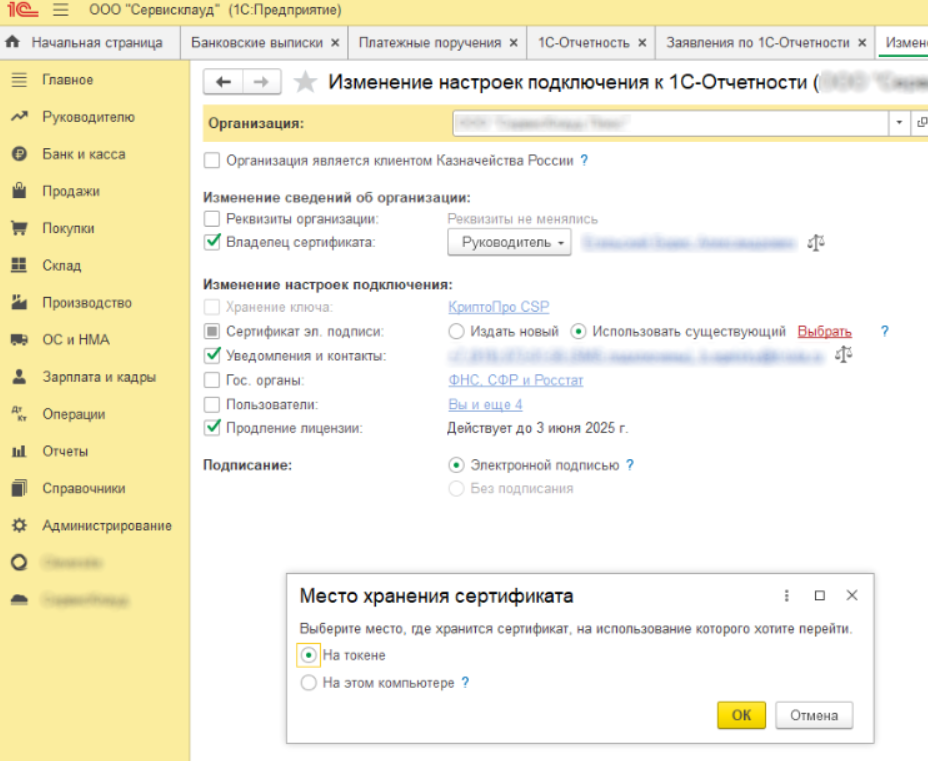
Task: Open the main menu hamburger icon
Action: click(x=60, y=10)
